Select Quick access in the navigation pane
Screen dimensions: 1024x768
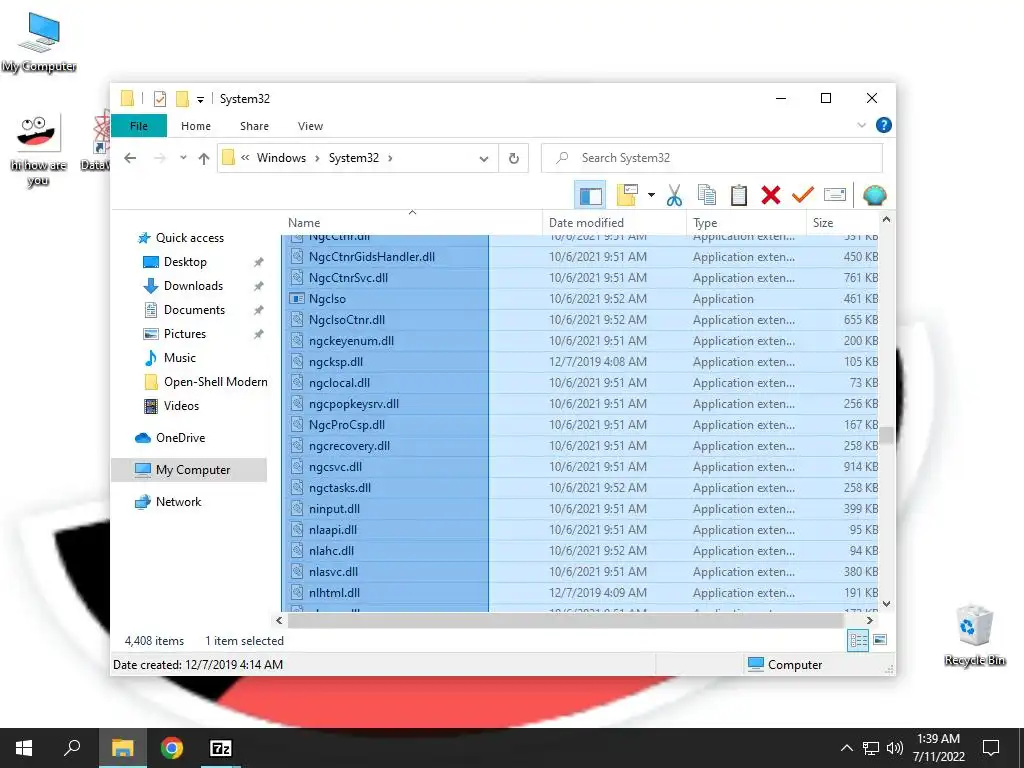pos(189,238)
